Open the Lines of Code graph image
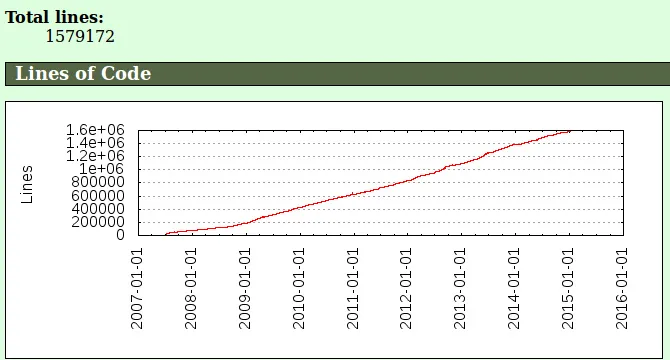The image size is (670, 360). click(334, 230)
